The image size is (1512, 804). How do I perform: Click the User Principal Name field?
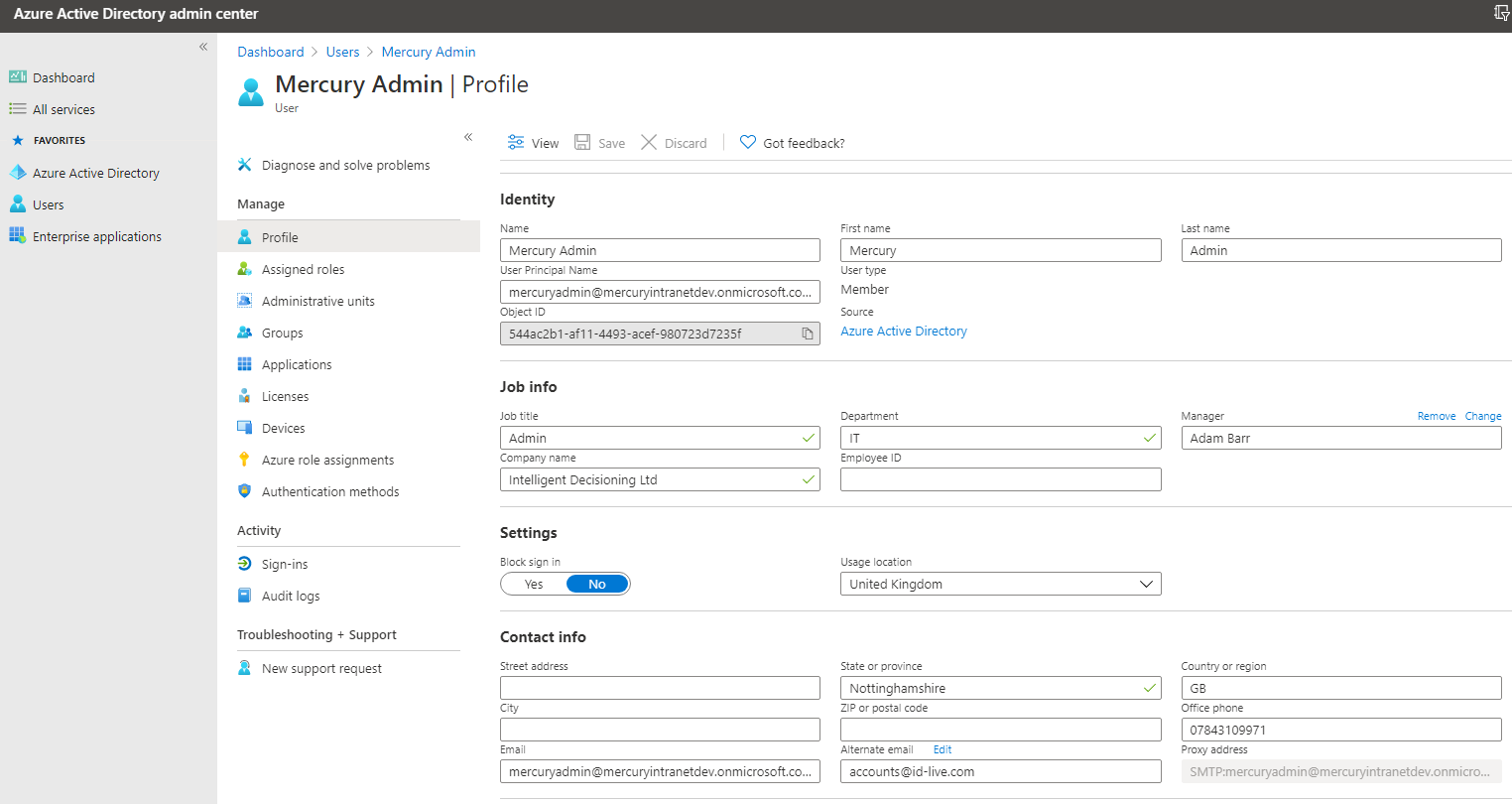(x=660, y=292)
